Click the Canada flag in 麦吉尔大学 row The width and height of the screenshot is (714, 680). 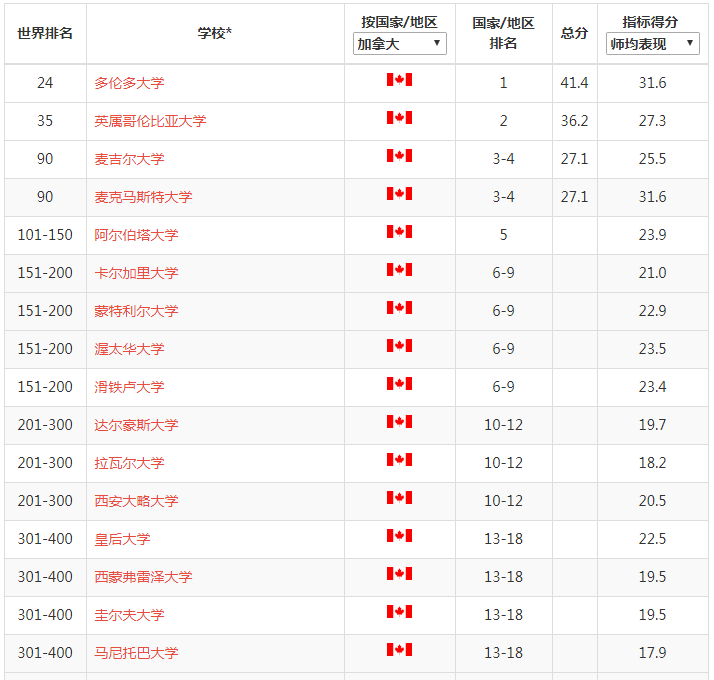tap(399, 156)
